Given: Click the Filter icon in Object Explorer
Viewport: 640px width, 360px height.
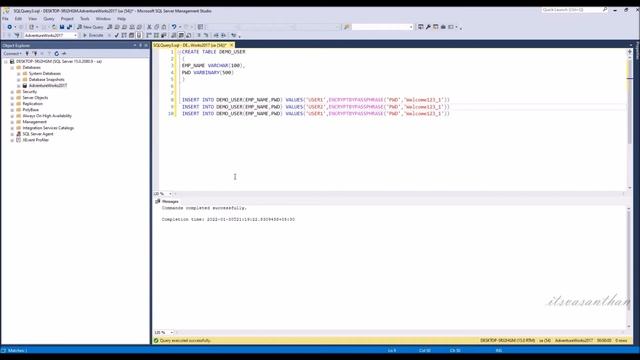Looking at the screenshot, I should [49, 53].
